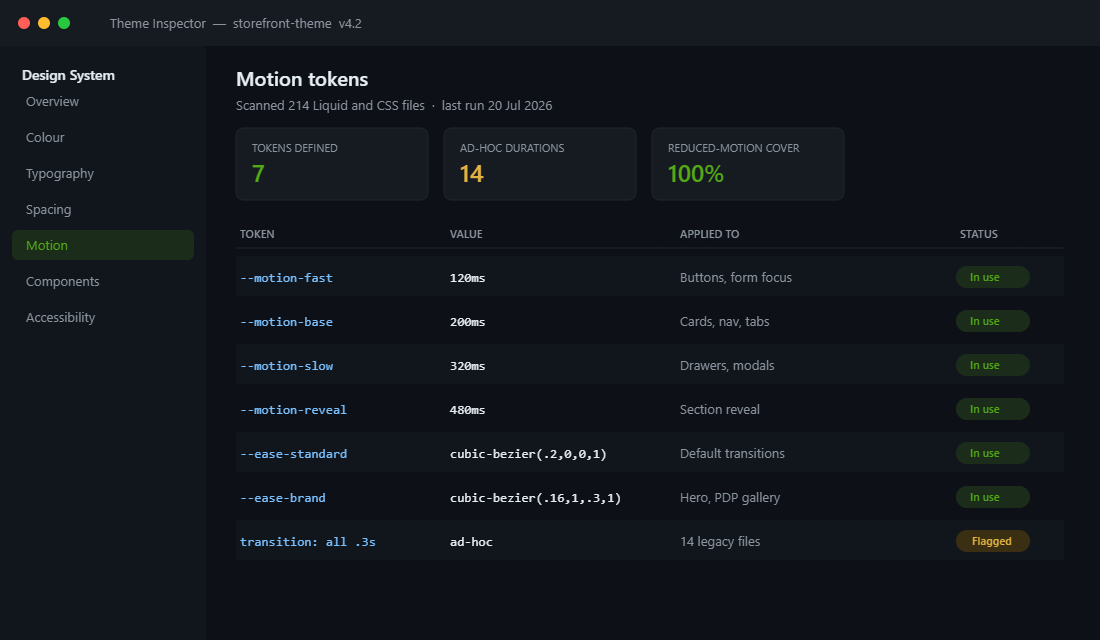Screen dimensions: 1100x640
Task: Click the Tokens Defined card
Action: click(332, 164)
